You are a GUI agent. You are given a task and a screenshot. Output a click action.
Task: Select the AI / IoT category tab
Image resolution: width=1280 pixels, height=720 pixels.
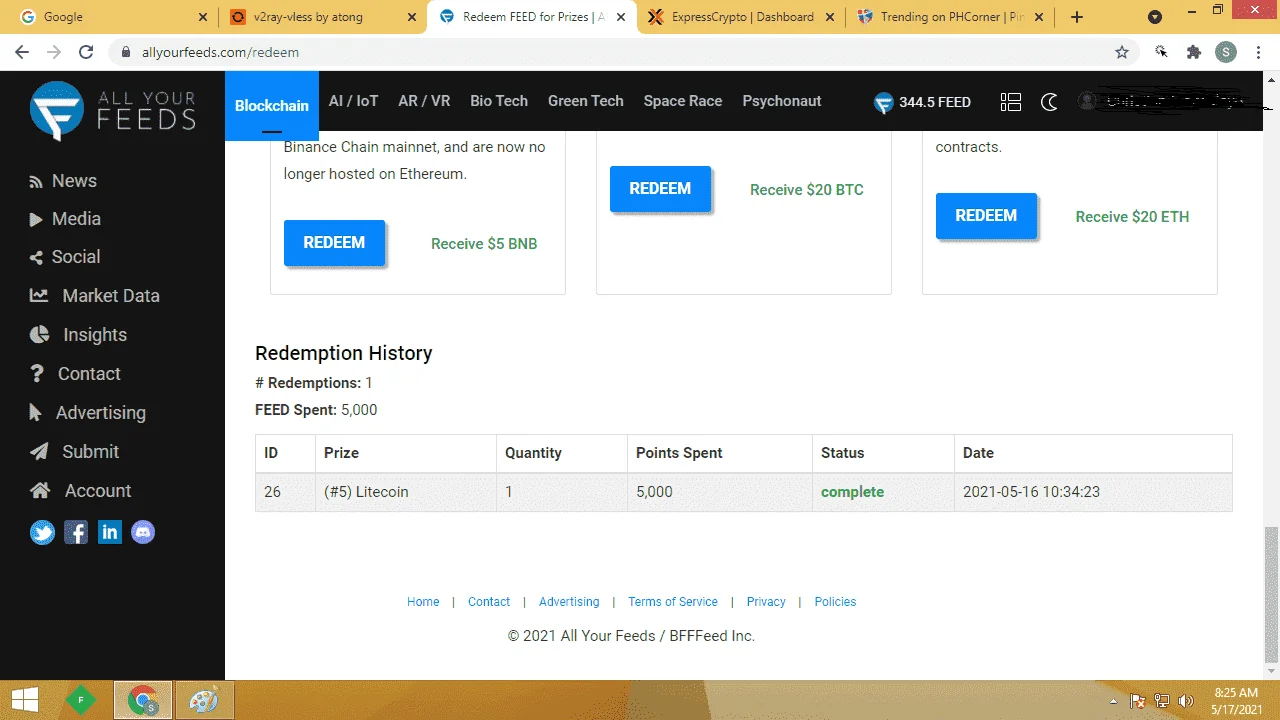tap(354, 101)
